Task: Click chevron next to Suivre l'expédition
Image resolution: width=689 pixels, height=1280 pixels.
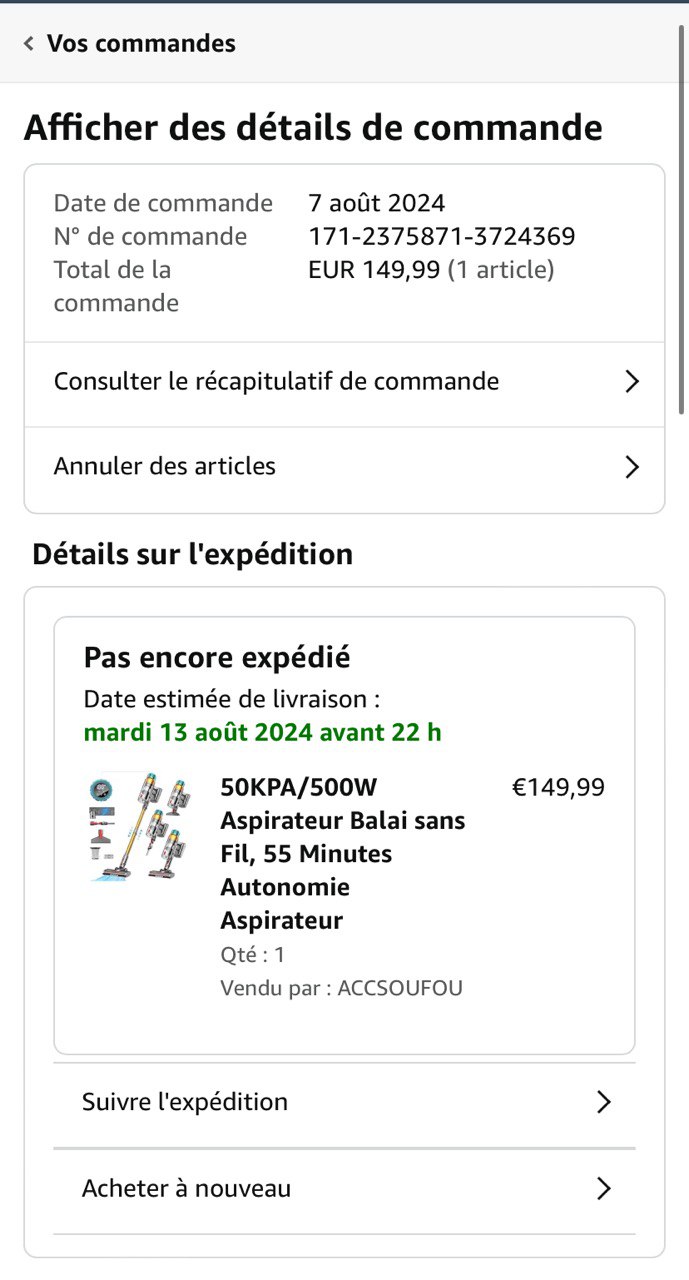Action: click(x=603, y=1102)
